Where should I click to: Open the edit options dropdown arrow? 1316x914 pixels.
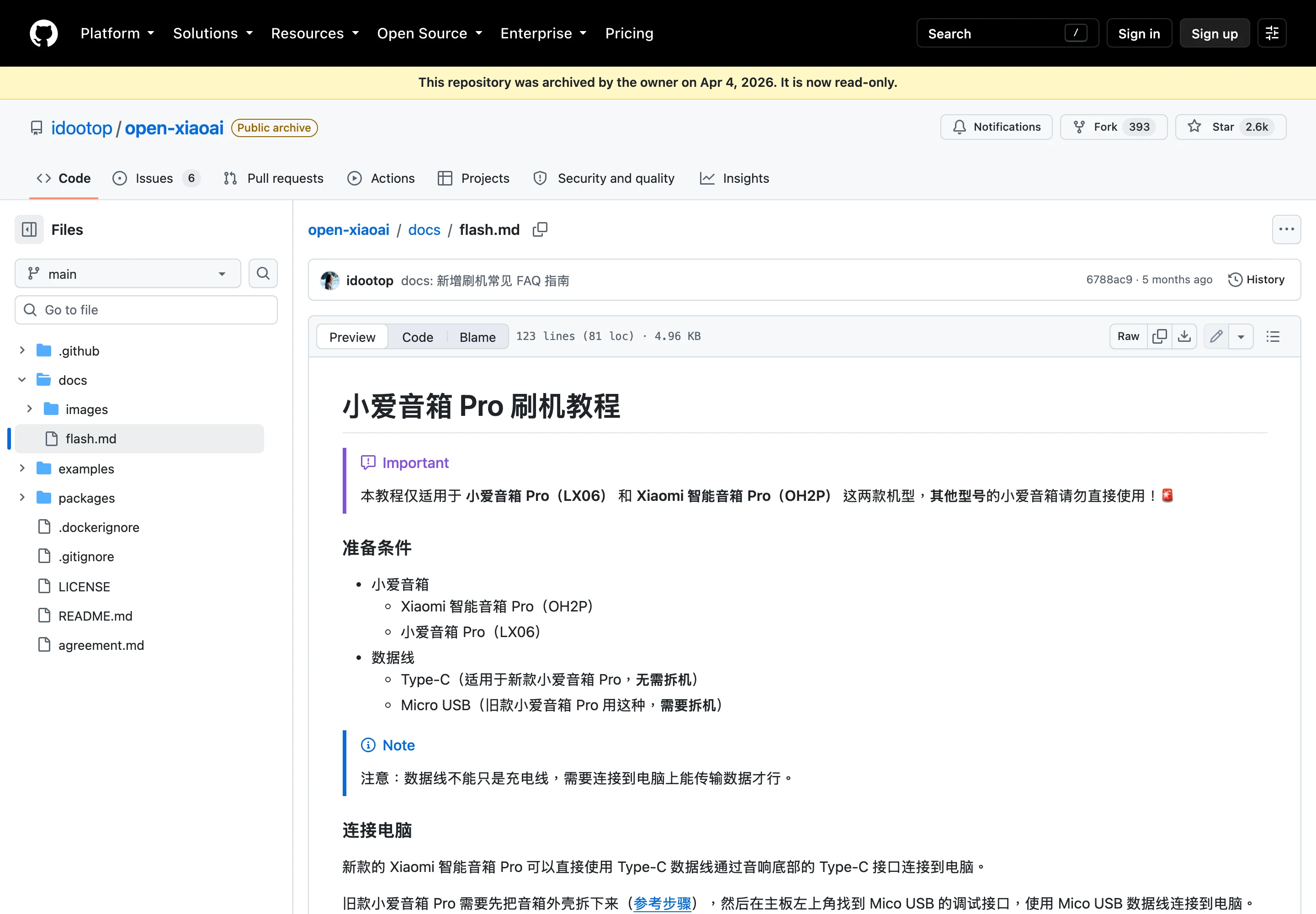tap(1241, 336)
